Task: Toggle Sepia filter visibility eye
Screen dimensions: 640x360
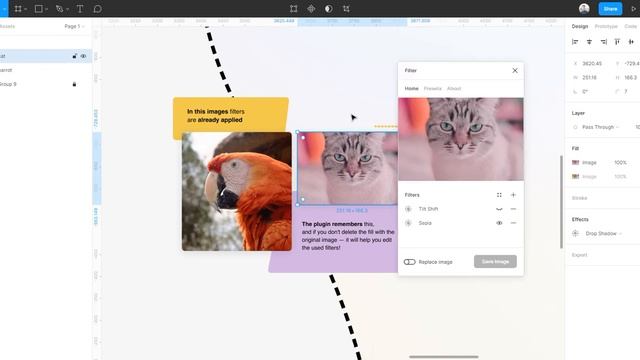Action: [x=499, y=223]
